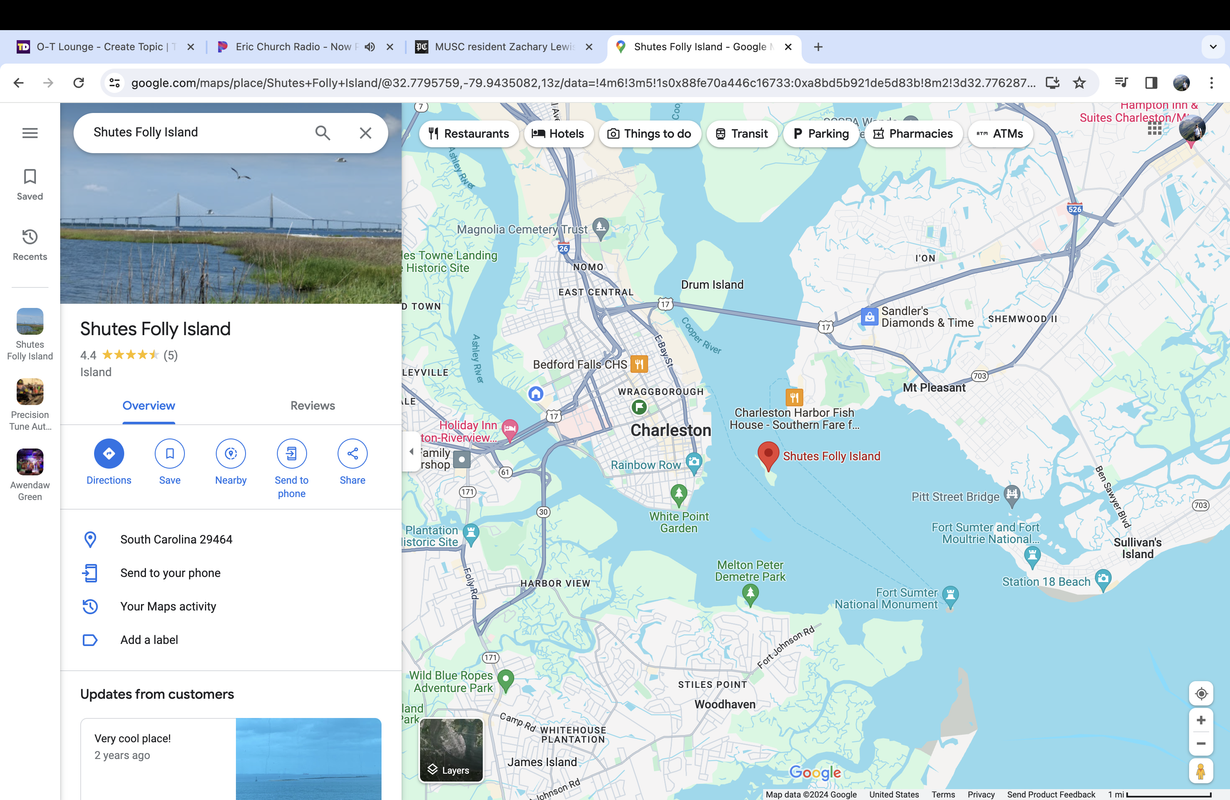Filter map by ATMs
The image size is (1230, 800).
pyautogui.click(x=1000, y=133)
